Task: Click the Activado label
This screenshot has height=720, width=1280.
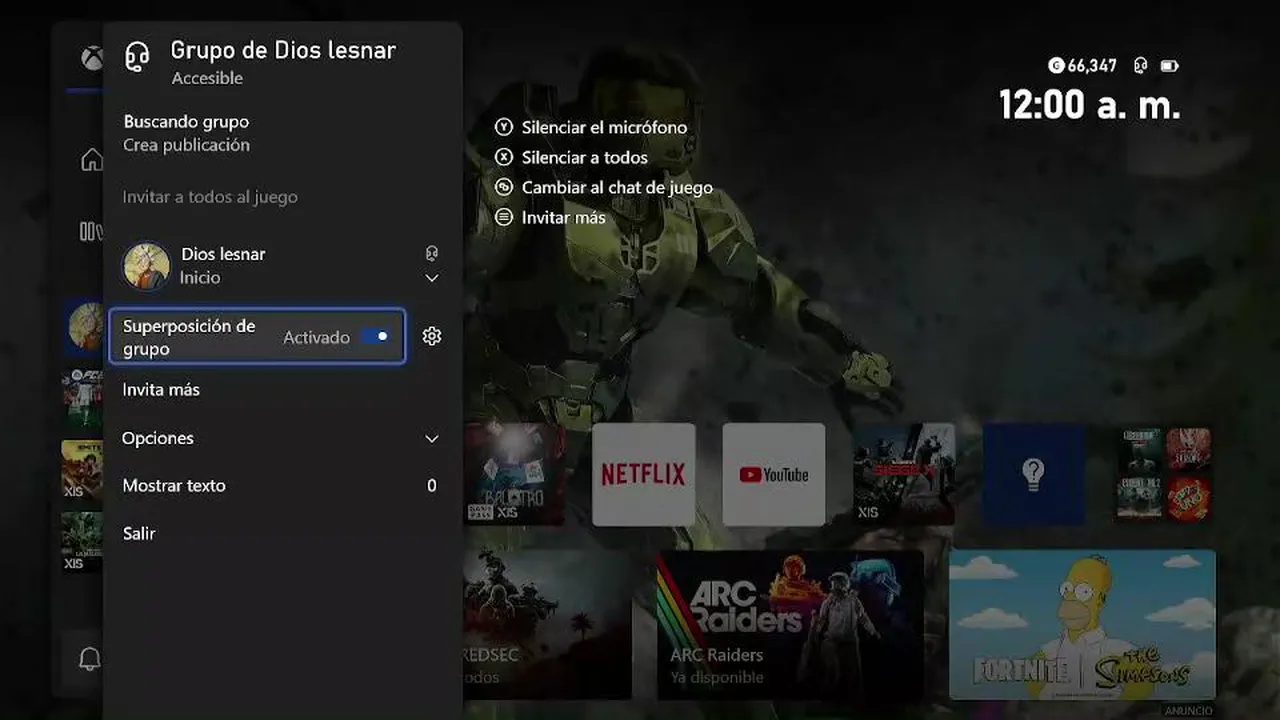Action: click(x=316, y=338)
